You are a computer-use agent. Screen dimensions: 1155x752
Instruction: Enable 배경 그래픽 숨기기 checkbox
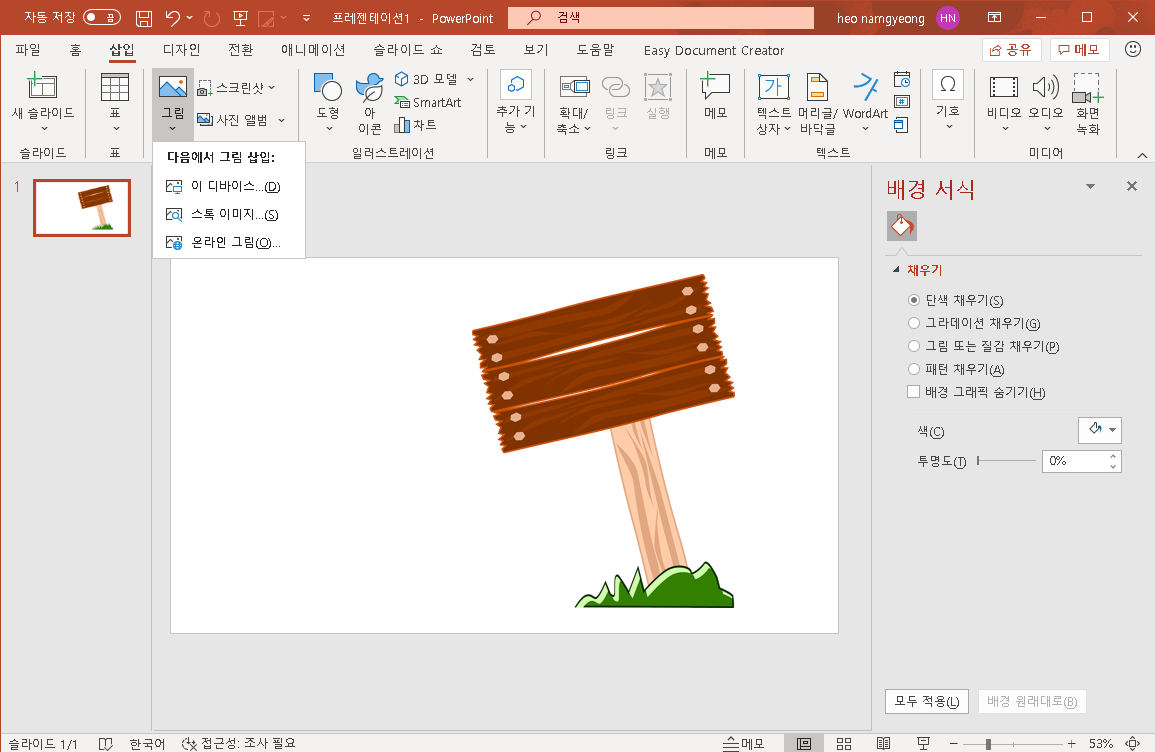point(913,391)
